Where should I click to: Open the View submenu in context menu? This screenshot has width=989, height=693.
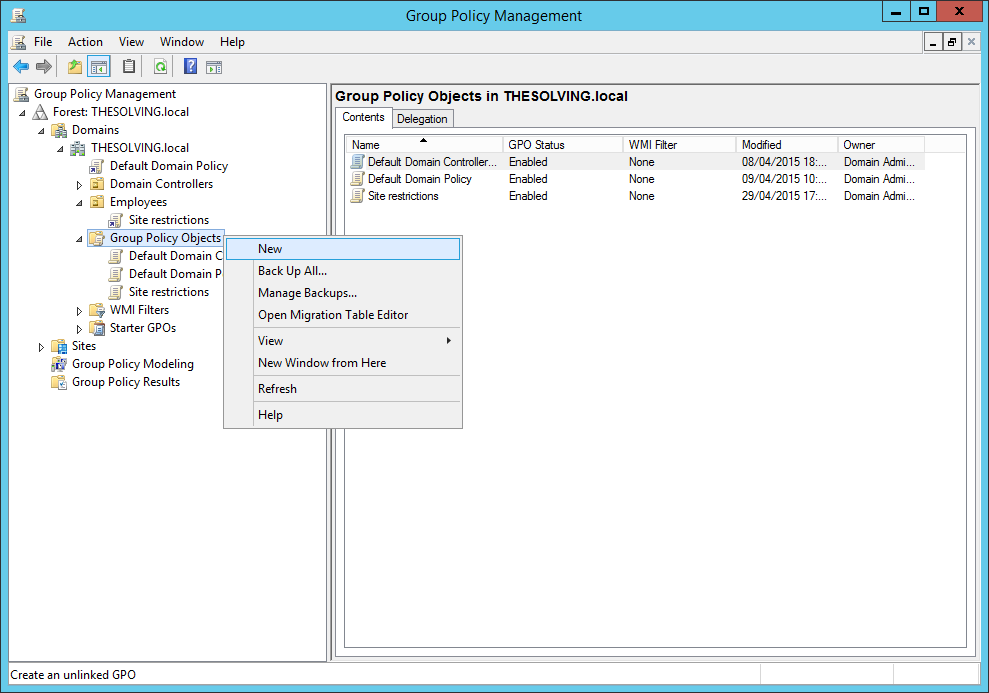tap(342, 341)
